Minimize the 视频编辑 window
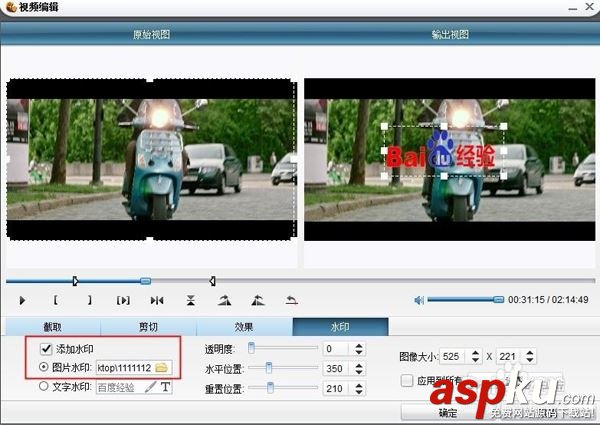The image size is (600, 425). point(572,8)
